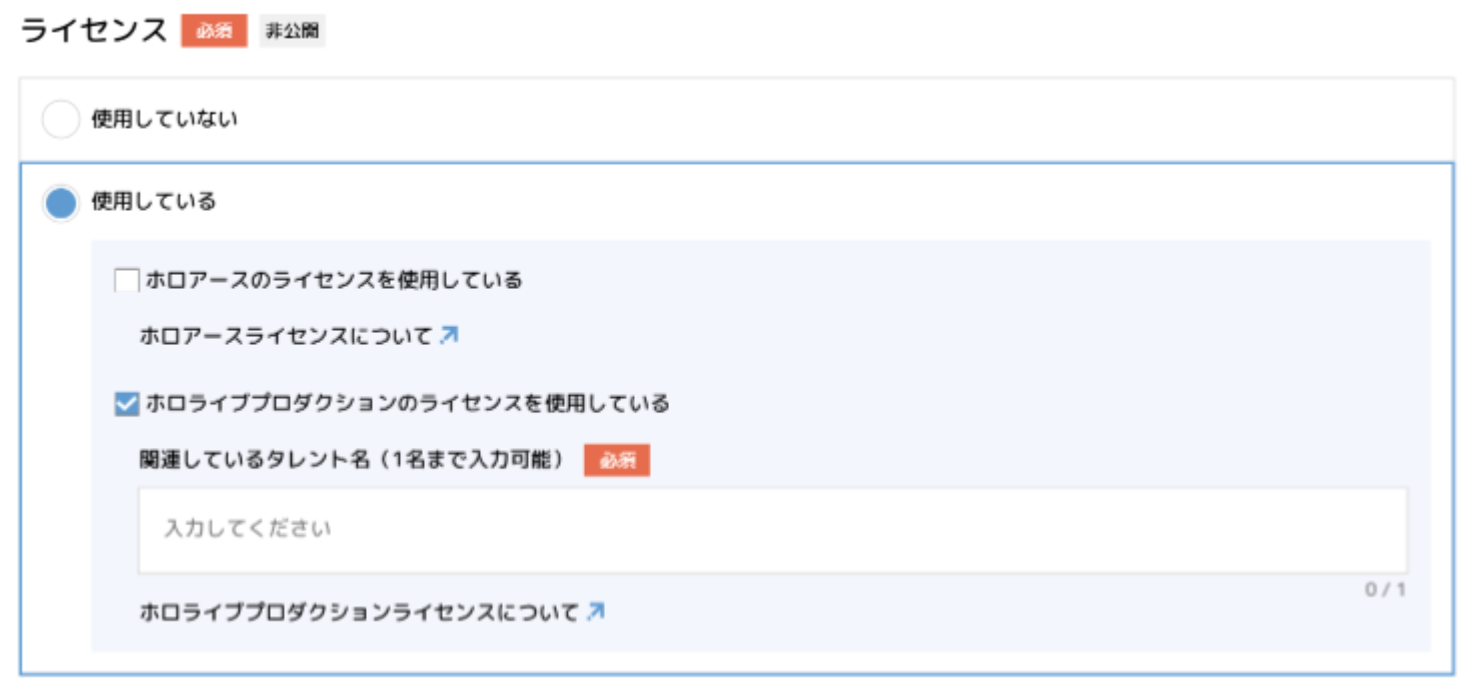Open the ホロアースライセンスについて link
This screenshot has height=691, width=1473.
point(286,336)
